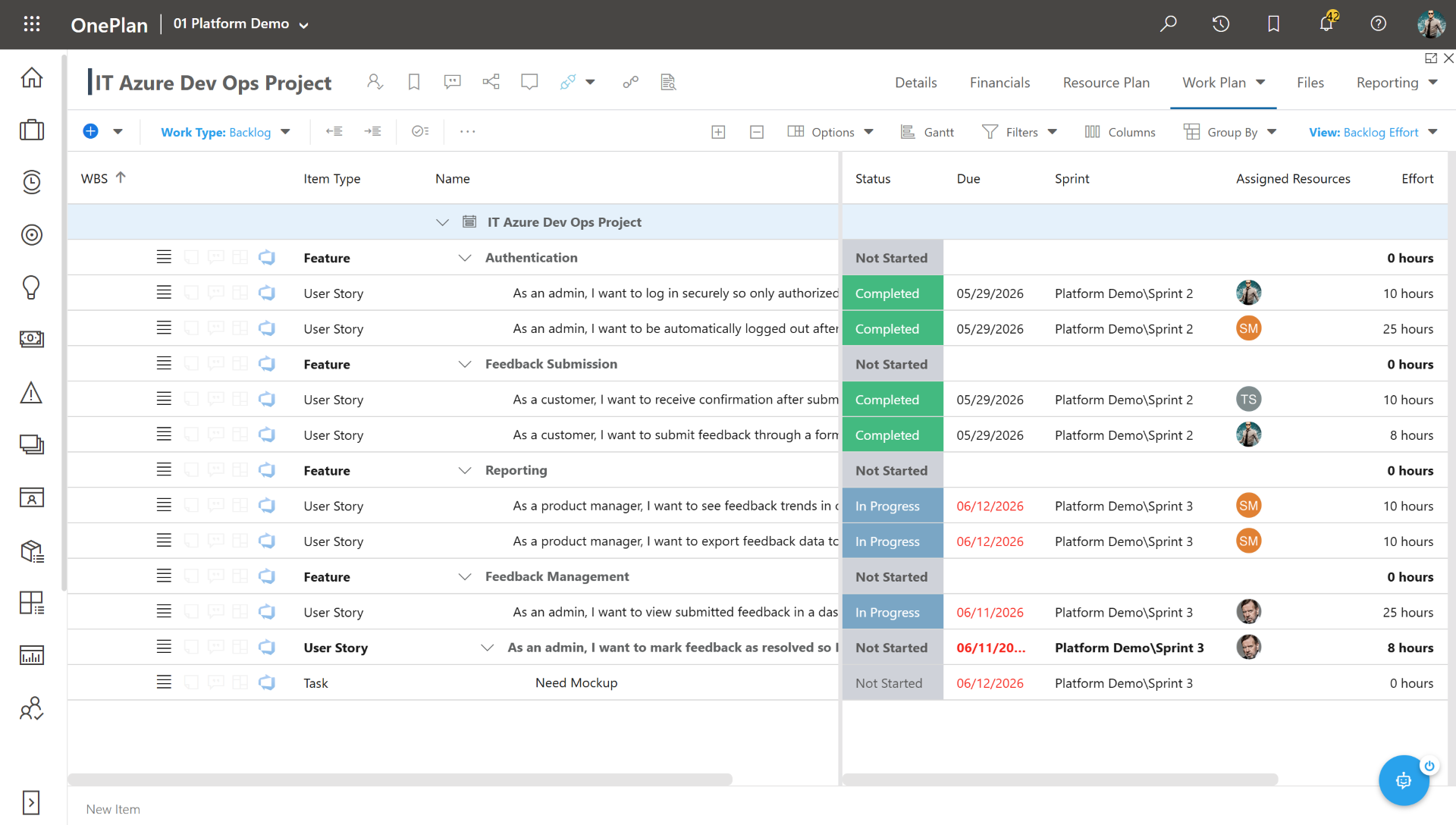
Task: Switch to Details tab
Action: (915, 83)
